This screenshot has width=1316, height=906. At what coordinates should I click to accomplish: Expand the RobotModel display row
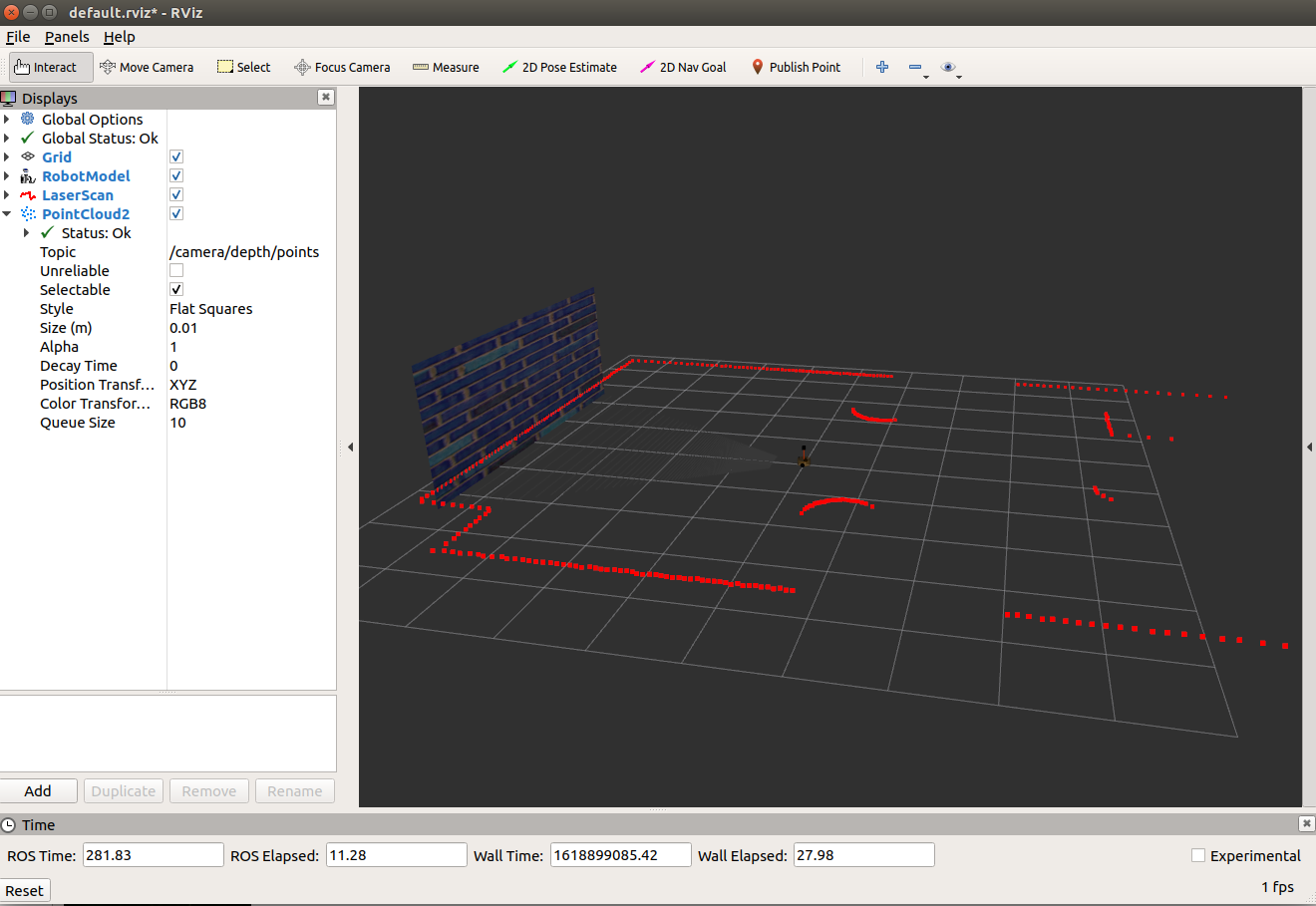point(7,175)
